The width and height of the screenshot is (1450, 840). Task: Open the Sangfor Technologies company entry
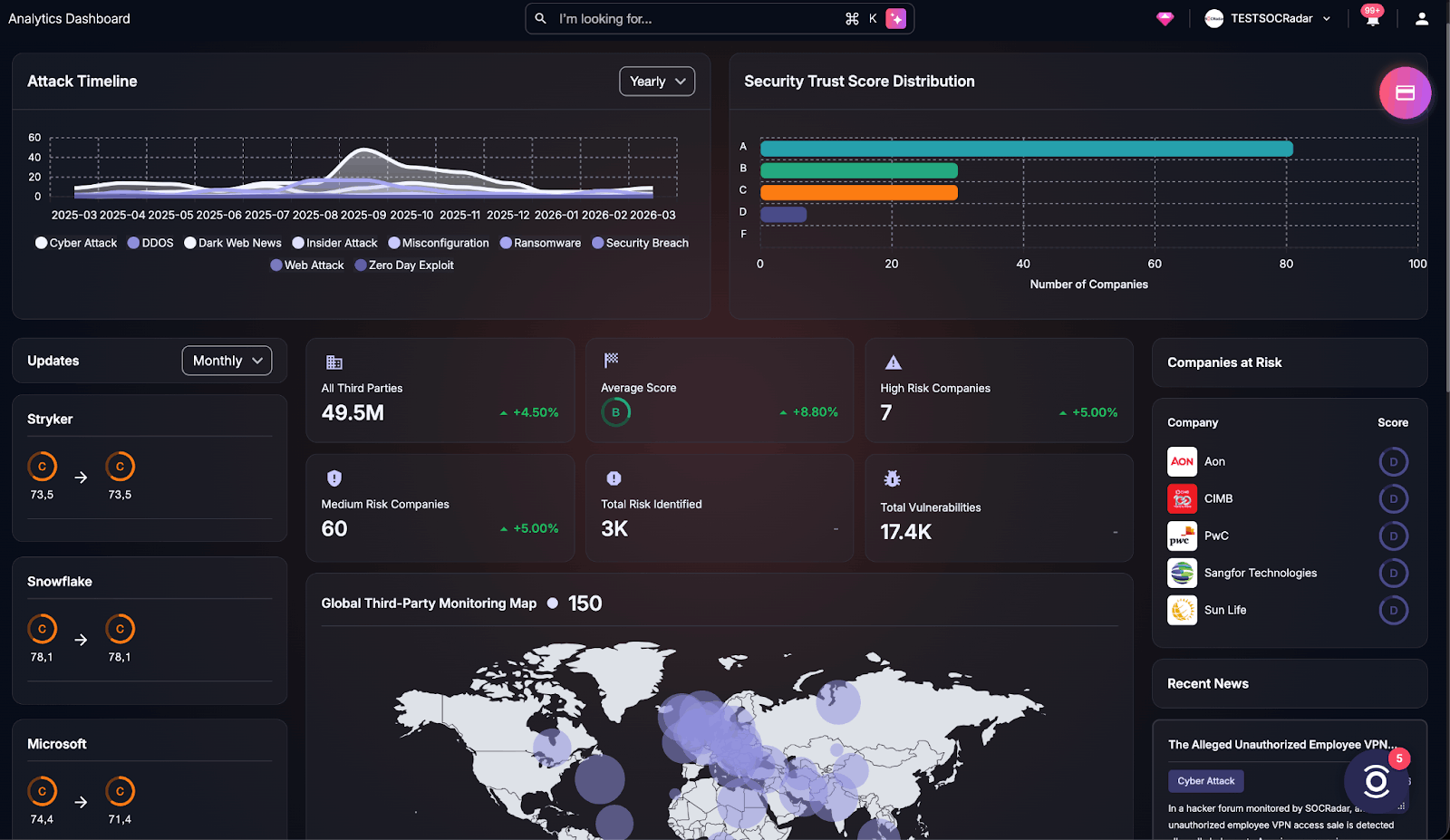(x=1260, y=573)
